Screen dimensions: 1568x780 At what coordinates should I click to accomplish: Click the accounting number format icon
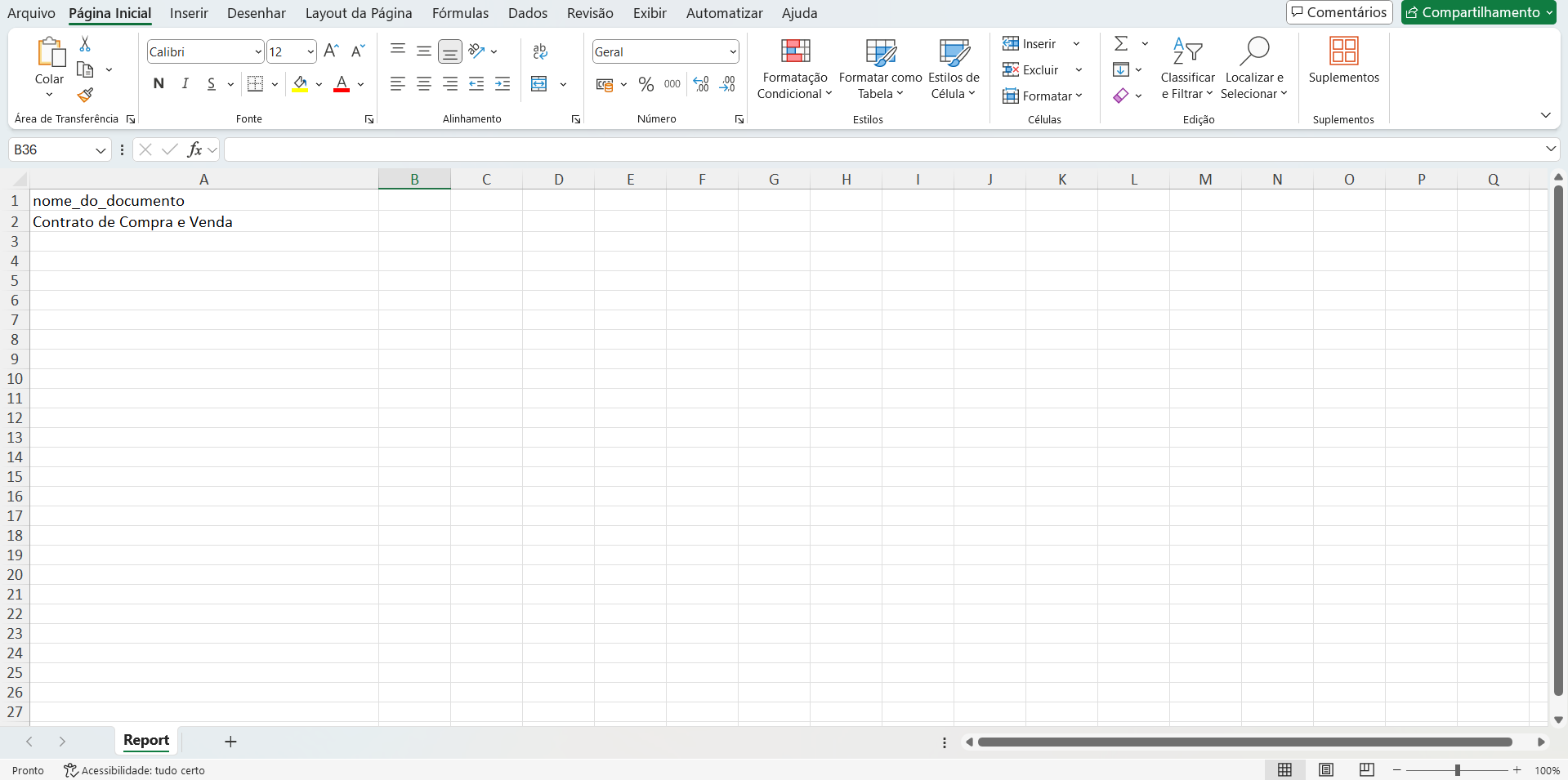(x=605, y=84)
